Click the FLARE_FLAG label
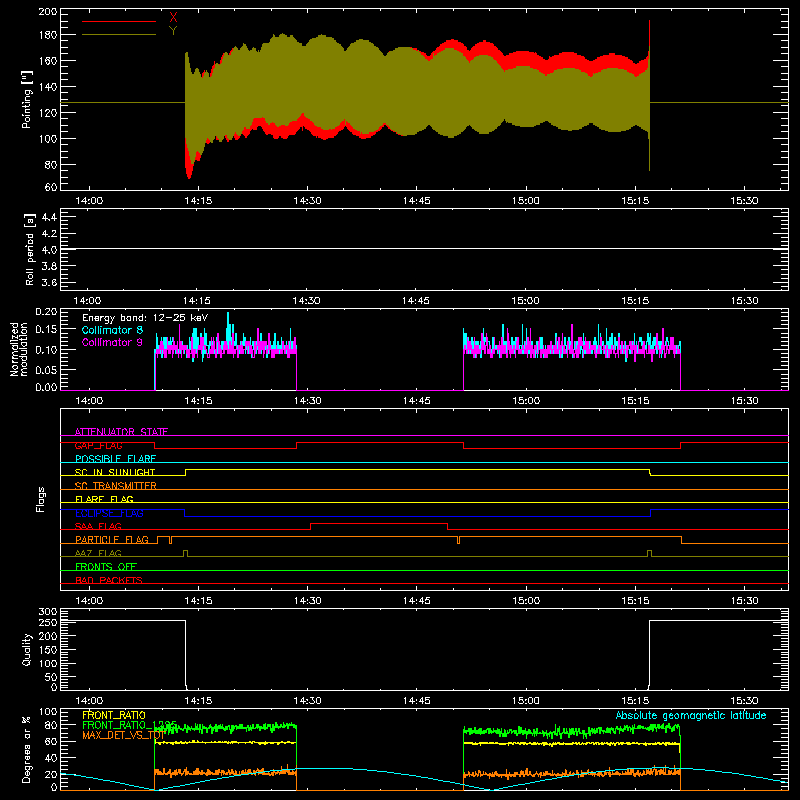Viewport: 800px width, 800px height. [x=104, y=499]
